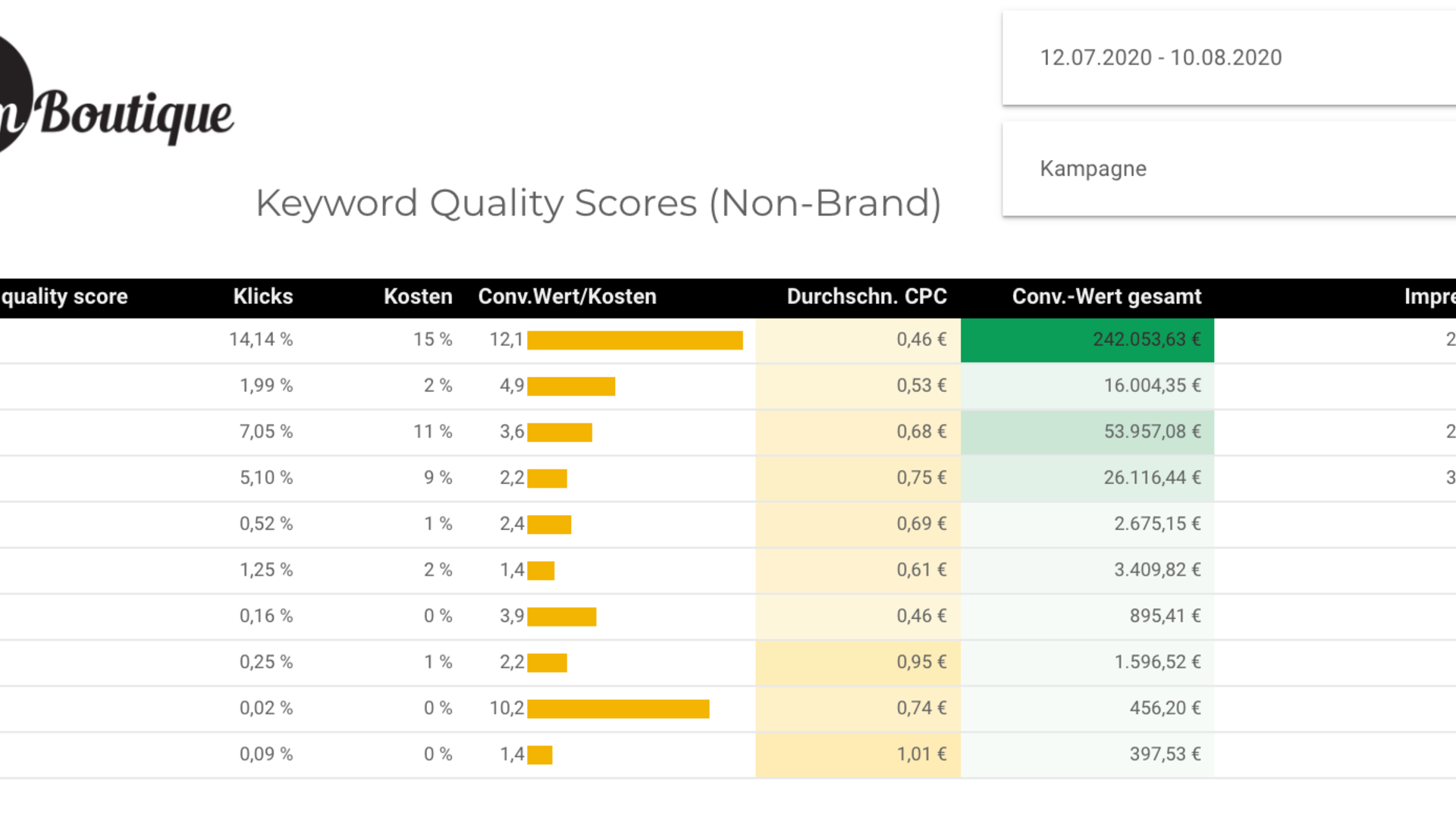
Task: Sort by Durchschn. CPC column header
Action: [x=867, y=297]
